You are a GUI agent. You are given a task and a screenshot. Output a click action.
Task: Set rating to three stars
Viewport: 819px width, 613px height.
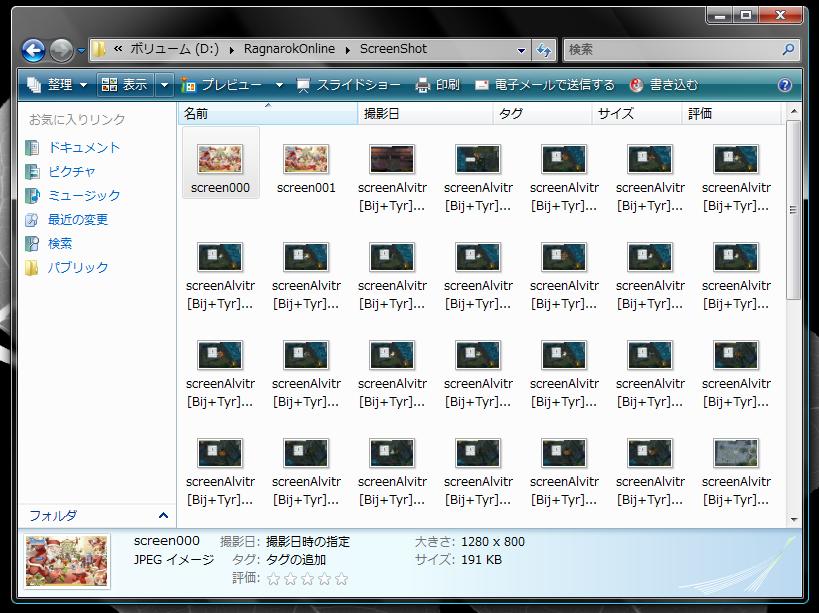308,579
